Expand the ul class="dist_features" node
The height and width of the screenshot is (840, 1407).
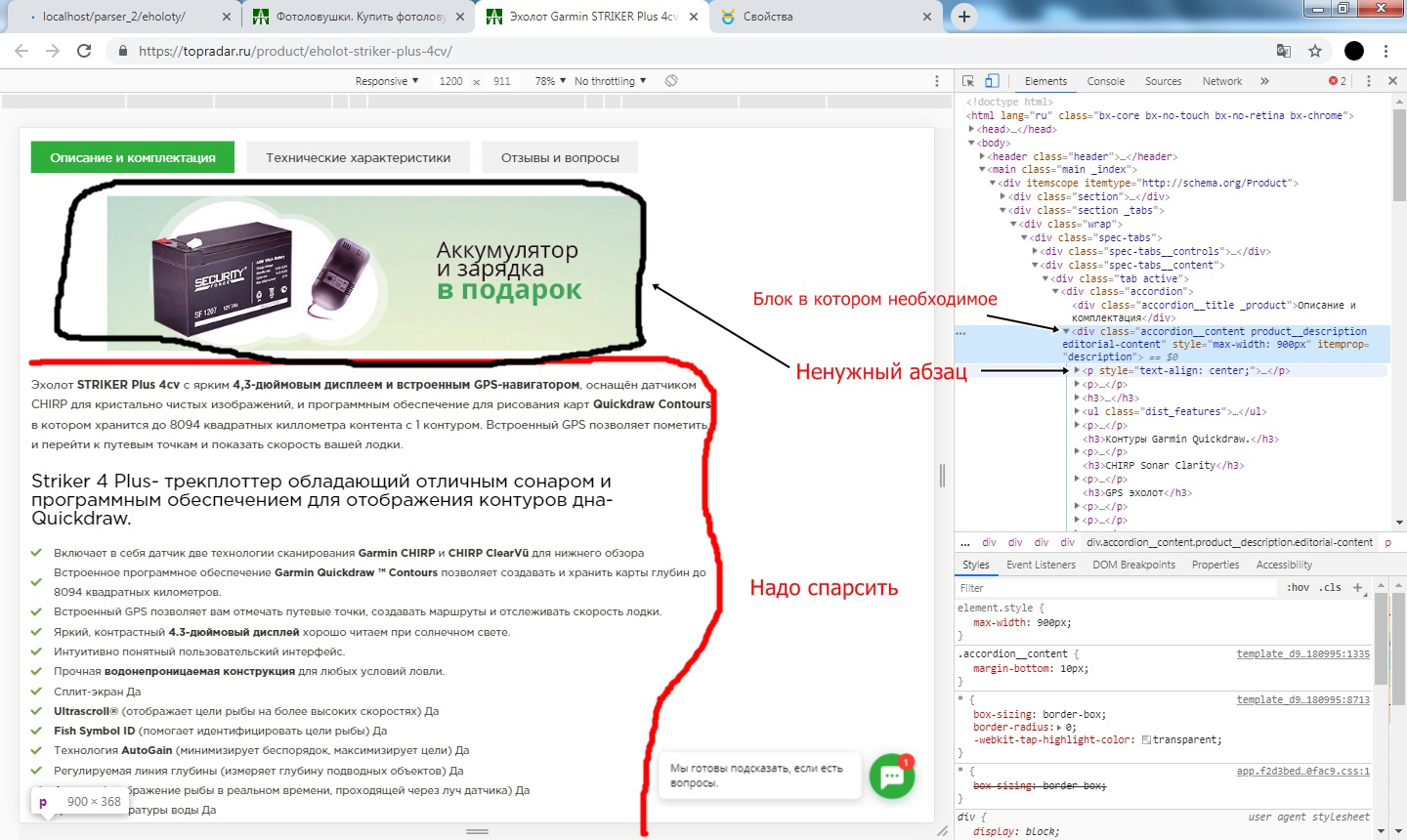1077,411
